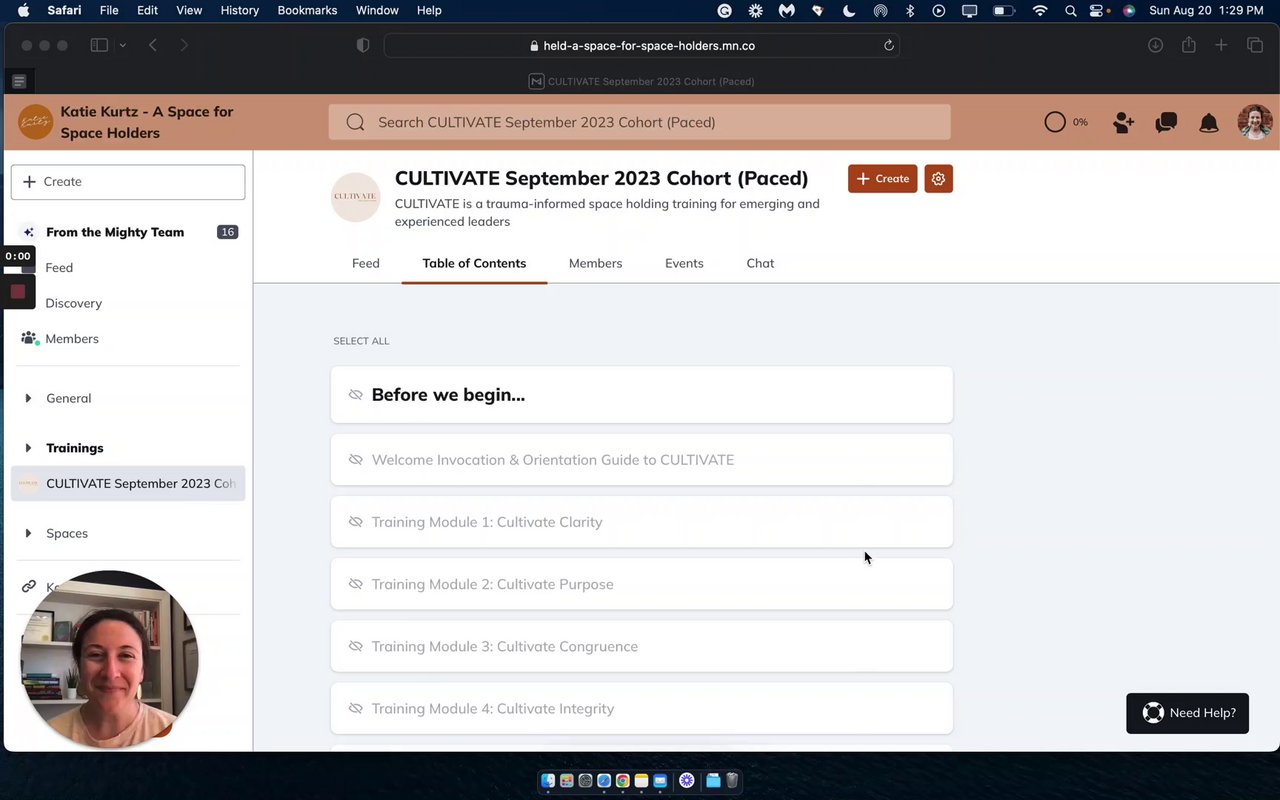Expand the Spaces section triangle

(x=28, y=533)
